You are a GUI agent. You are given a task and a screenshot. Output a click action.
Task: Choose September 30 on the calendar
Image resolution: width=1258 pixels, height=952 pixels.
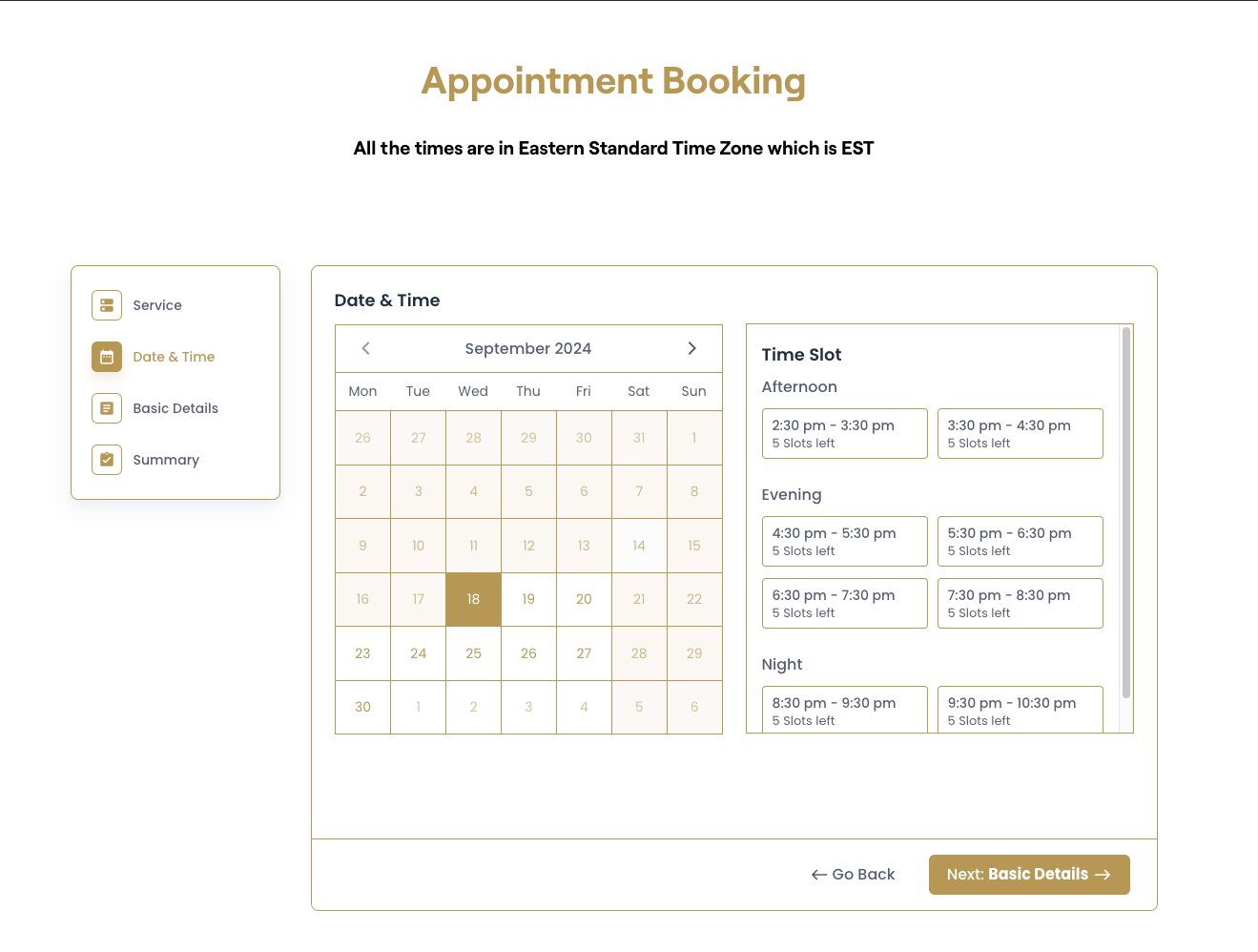(x=362, y=707)
